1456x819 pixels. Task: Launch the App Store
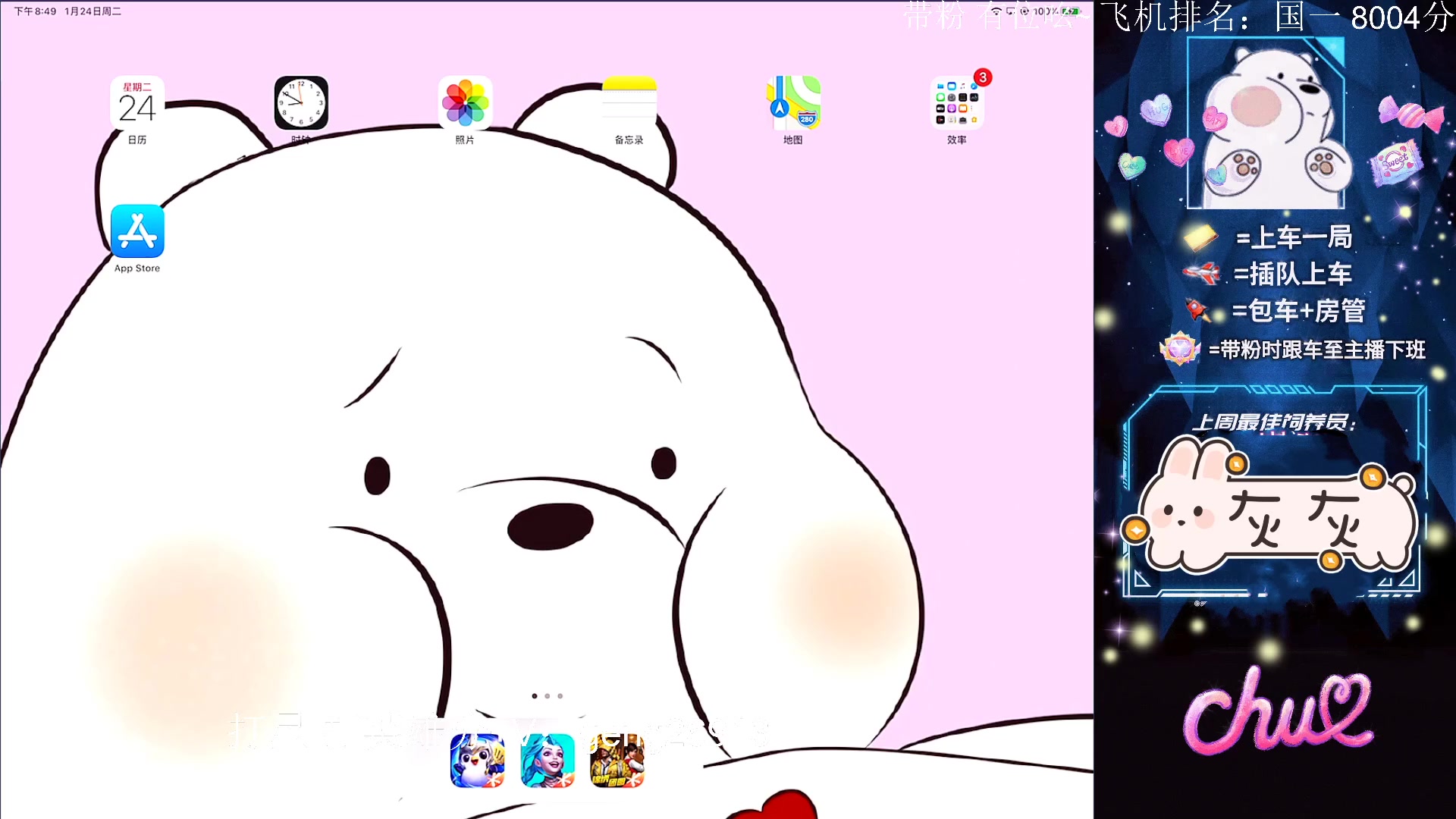point(137,232)
